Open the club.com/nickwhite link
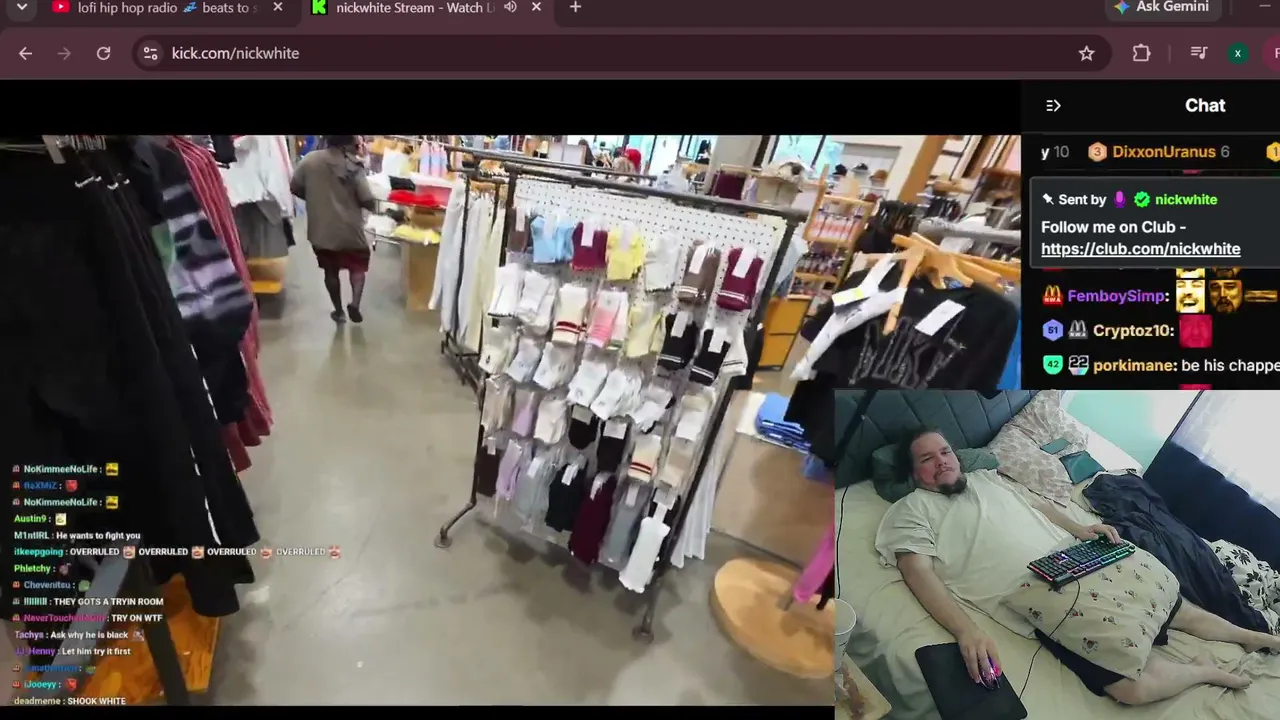This screenshot has width=1280, height=720. coord(1141,249)
